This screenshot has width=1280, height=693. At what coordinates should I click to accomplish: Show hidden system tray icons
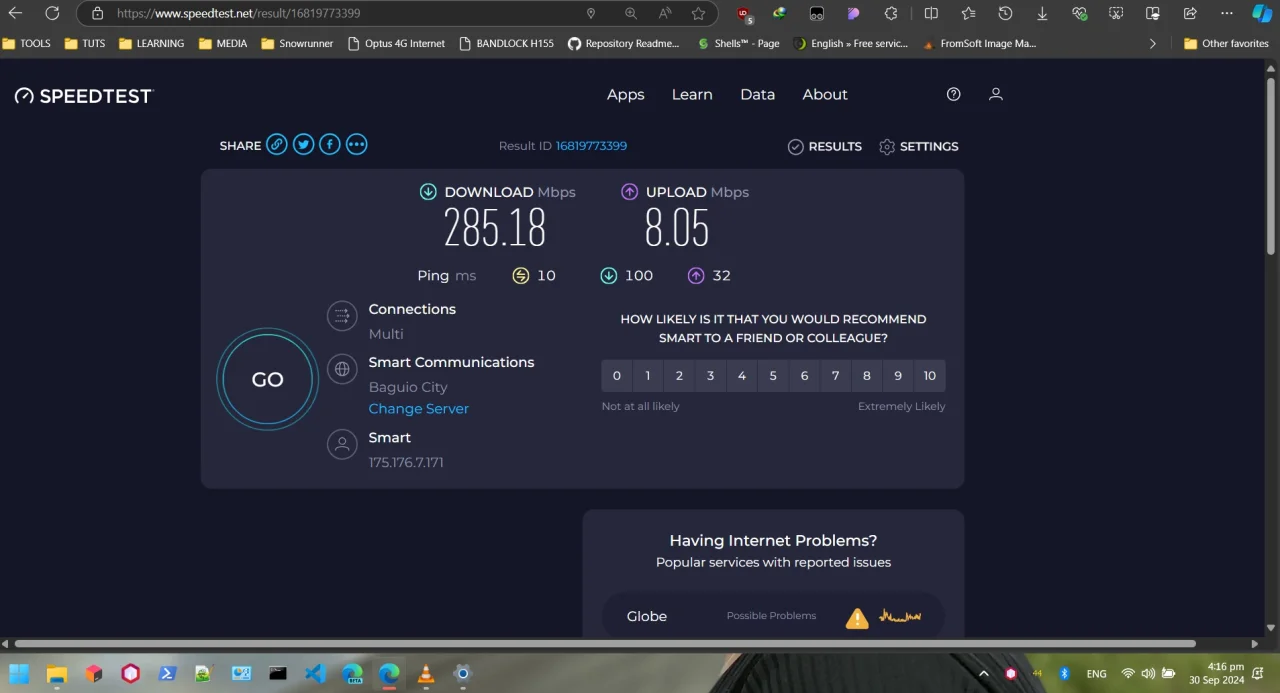click(x=983, y=673)
